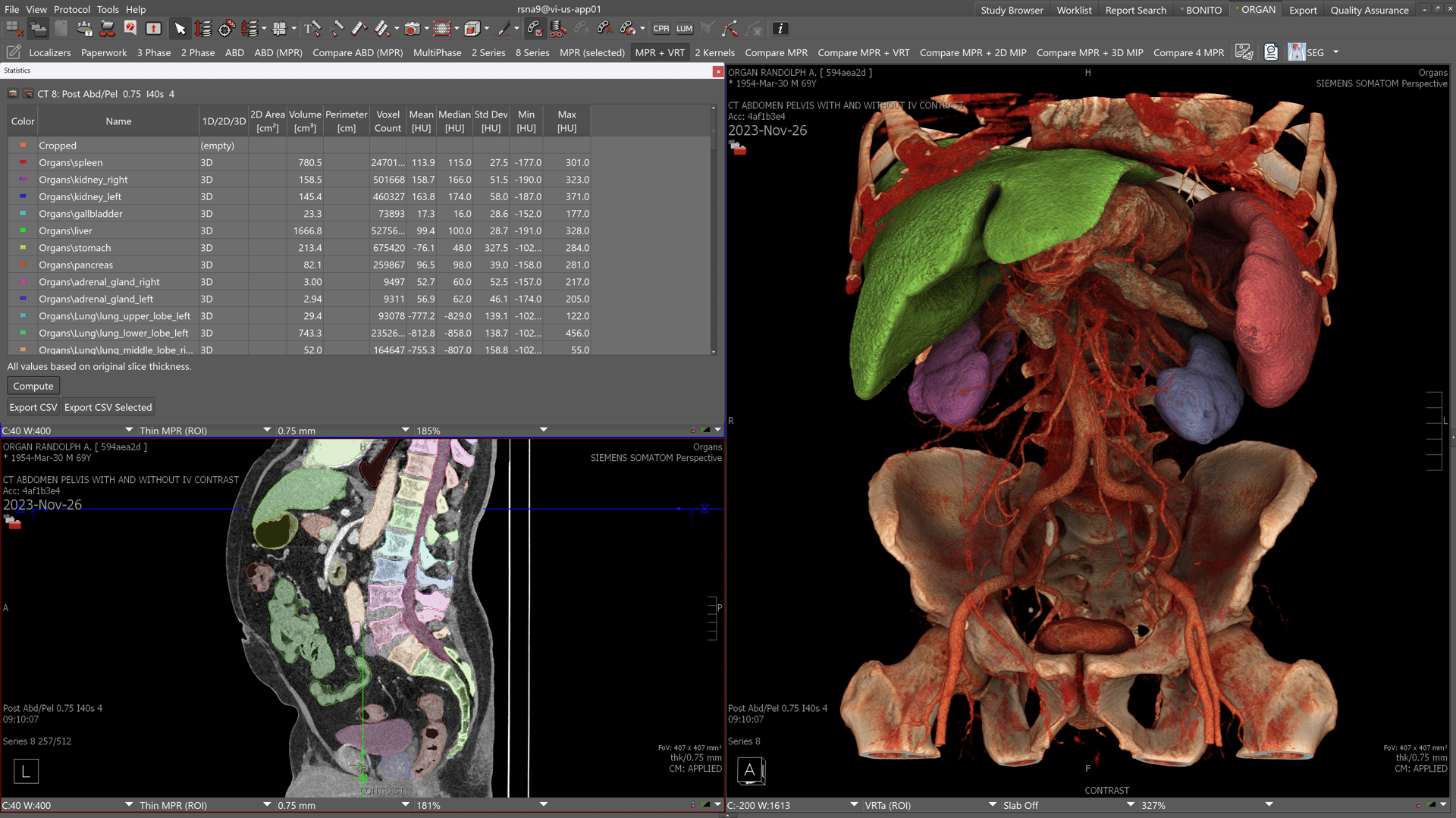Toggle series synchronization link icon
This screenshot has height=818, width=1456.
pos(535,28)
